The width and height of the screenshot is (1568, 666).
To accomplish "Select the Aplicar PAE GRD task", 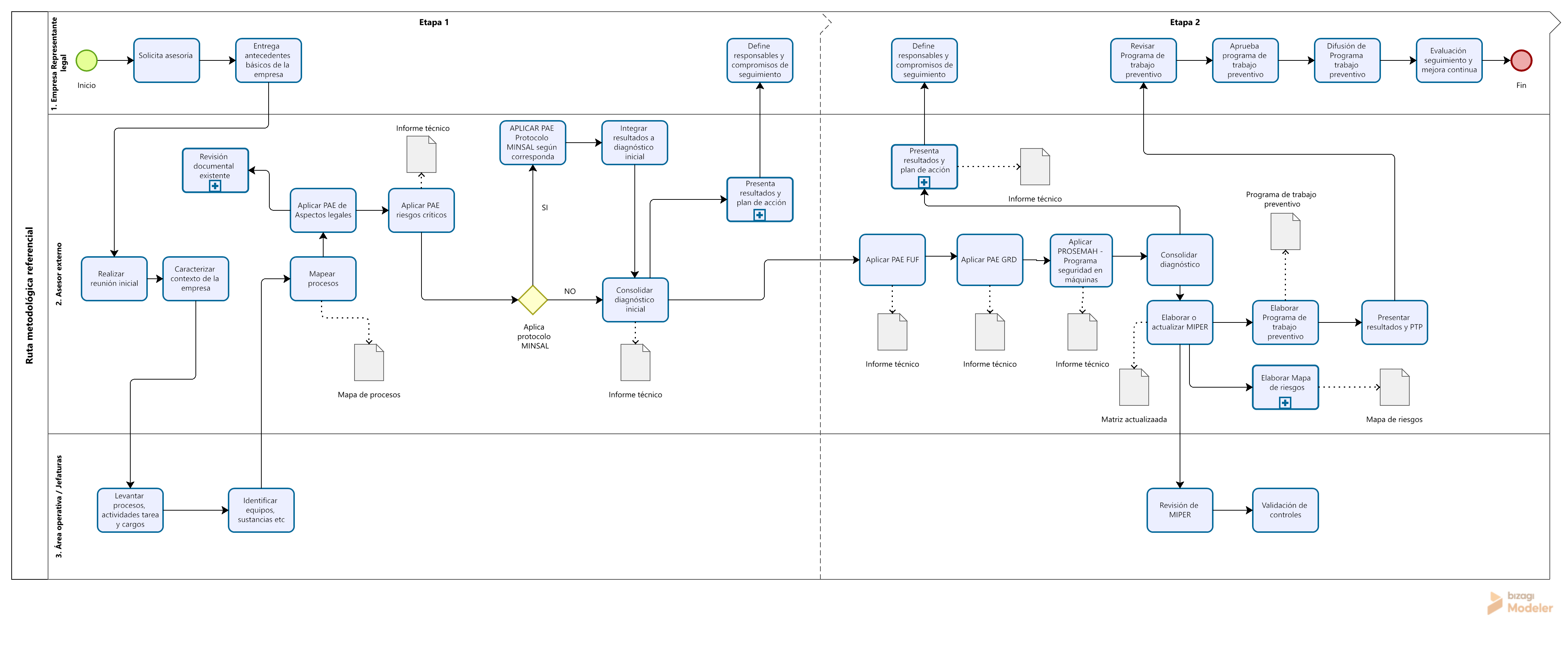I will (x=990, y=260).
